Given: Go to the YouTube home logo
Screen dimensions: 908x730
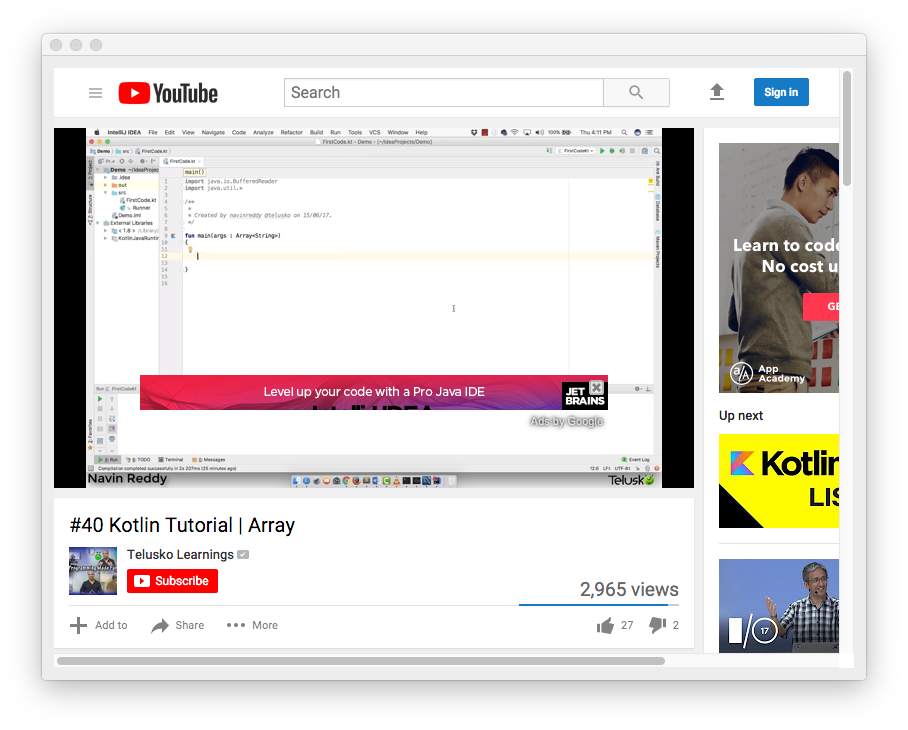Looking at the screenshot, I should tap(168, 93).
